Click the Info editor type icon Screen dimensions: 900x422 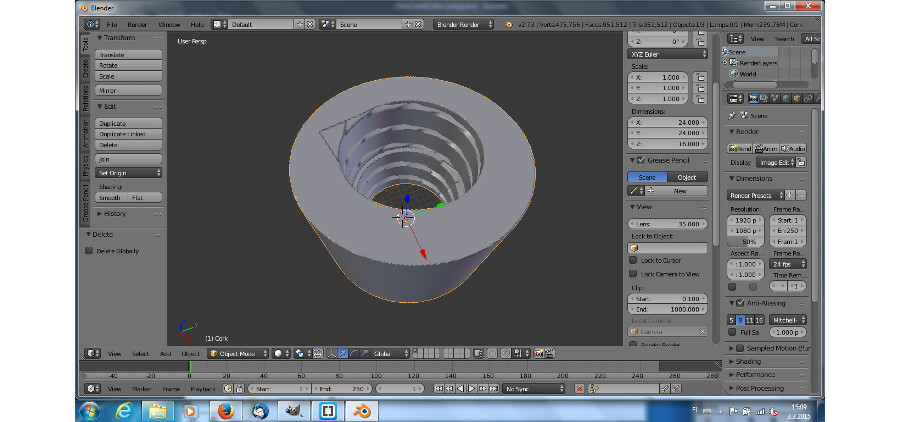pyautogui.click(x=92, y=23)
